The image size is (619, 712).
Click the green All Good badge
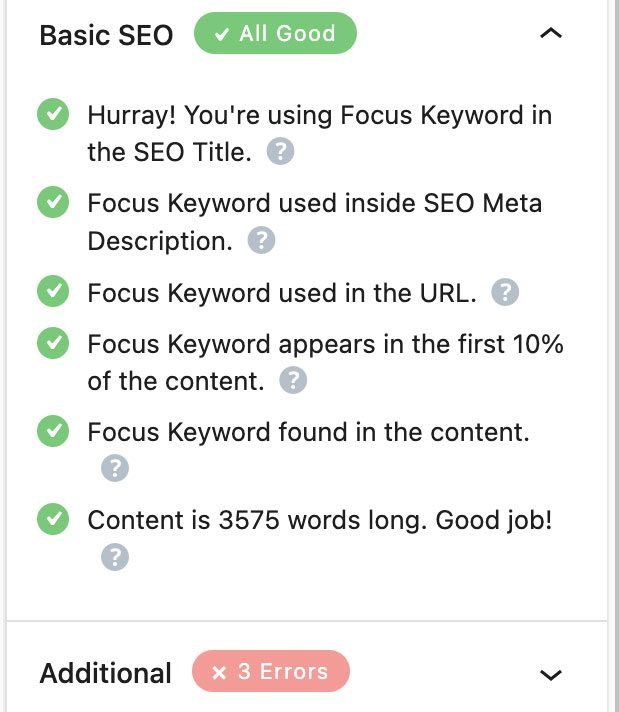coord(275,34)
